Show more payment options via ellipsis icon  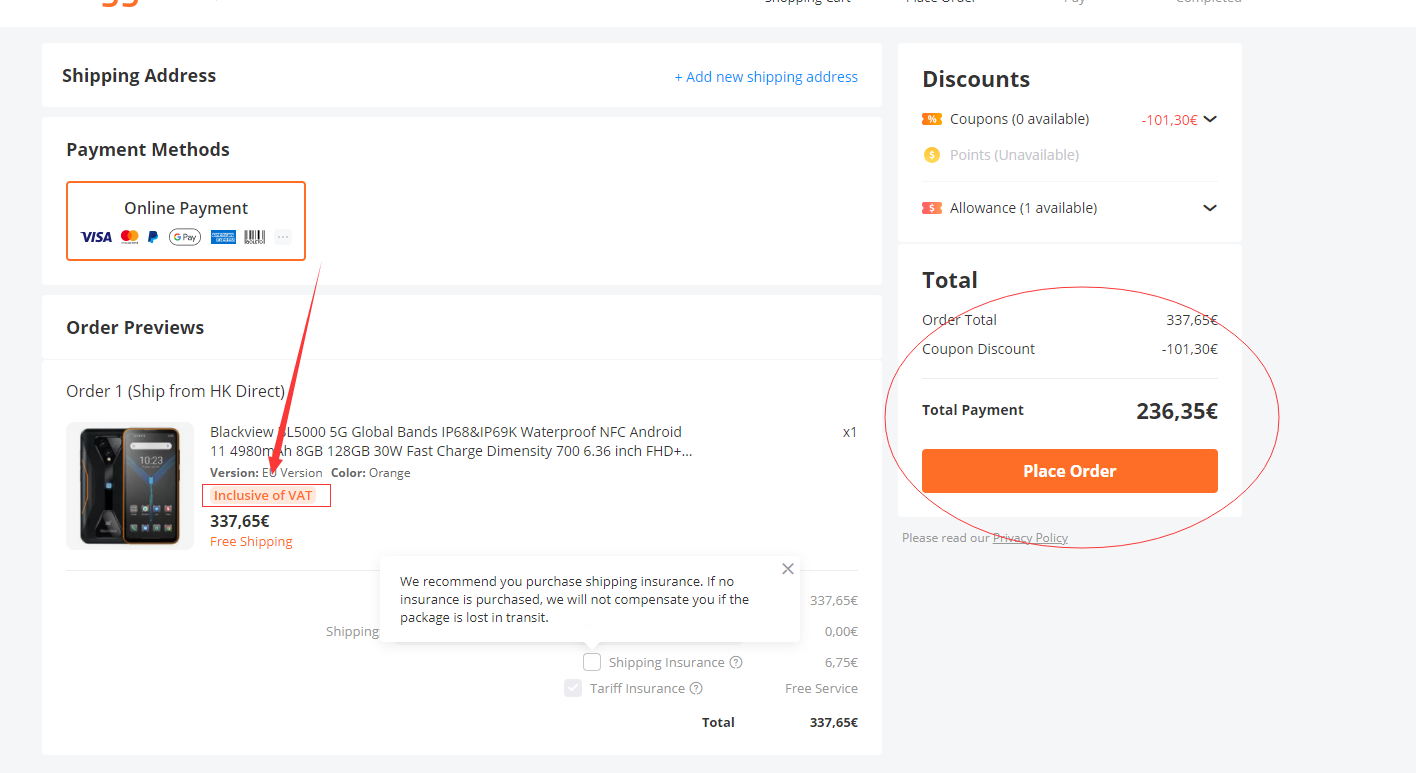point(283,237)
